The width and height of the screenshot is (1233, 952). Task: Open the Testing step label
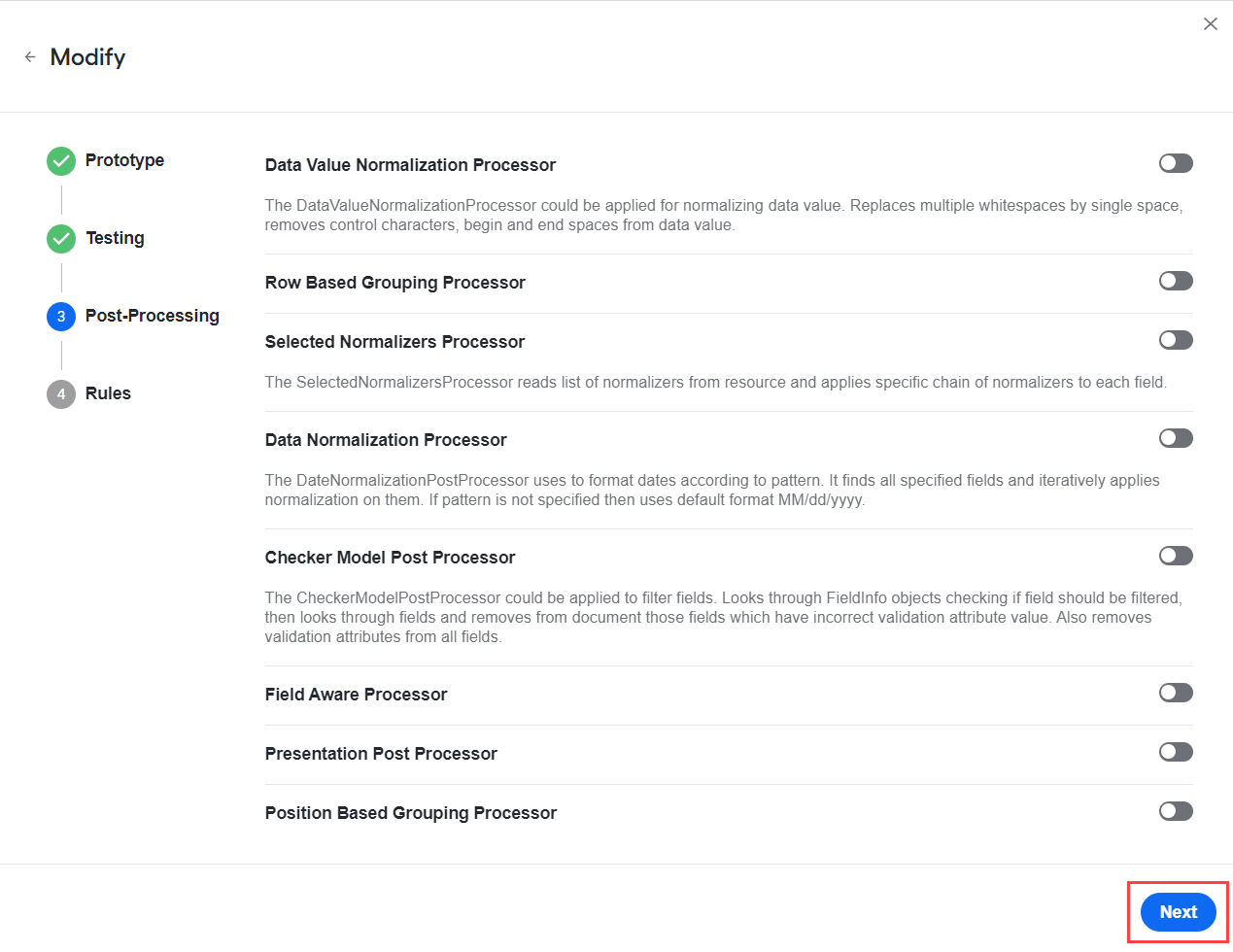(115, 238)
